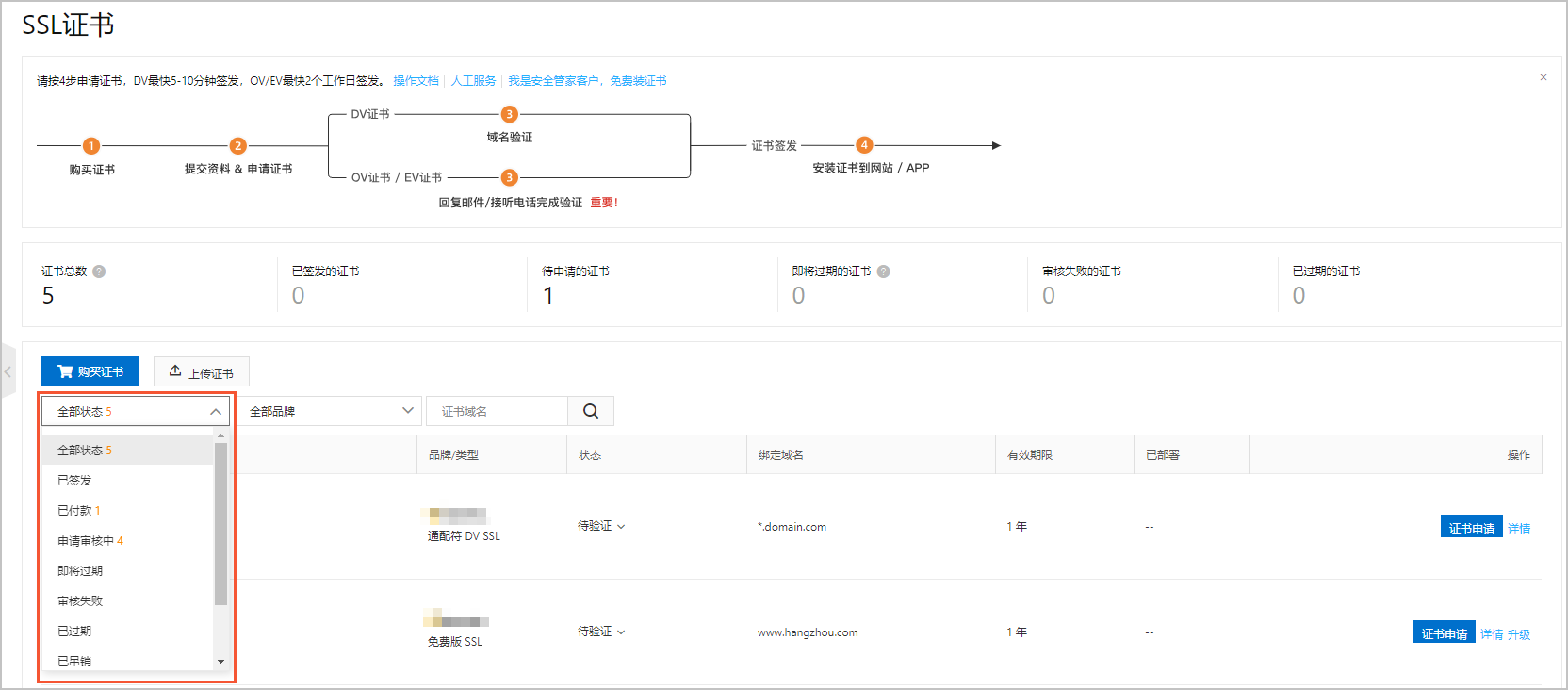This screenshot has height=690, width=1568.
Task: Click 证书申请 for www.hangzhou.com
Action: pyautogui.click(x=1444, y=632)
